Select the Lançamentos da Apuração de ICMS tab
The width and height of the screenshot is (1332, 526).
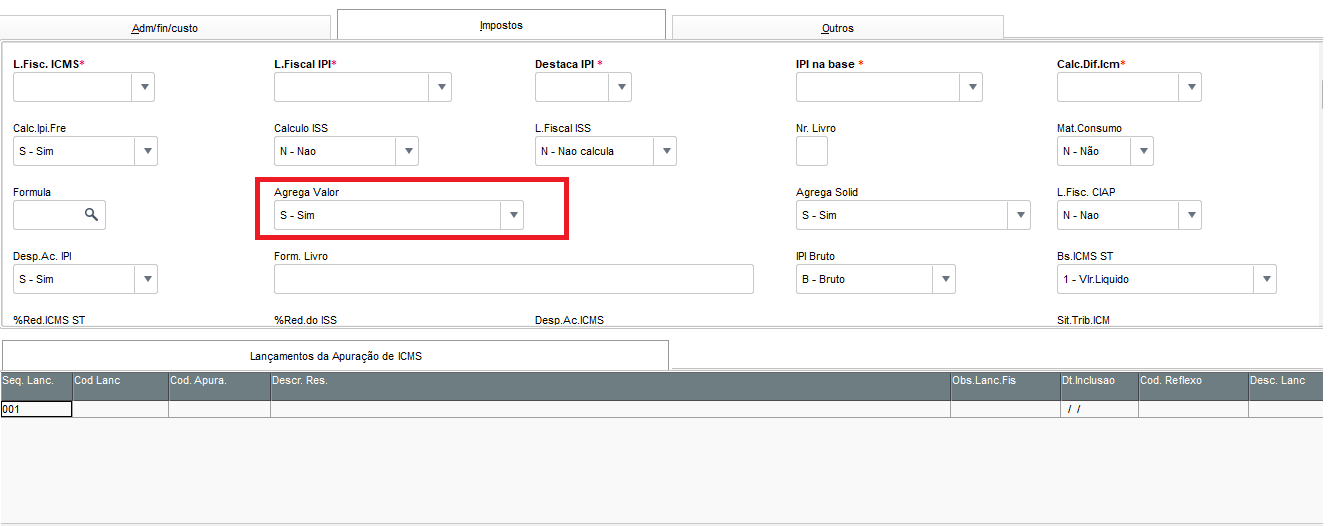(335, 356)
